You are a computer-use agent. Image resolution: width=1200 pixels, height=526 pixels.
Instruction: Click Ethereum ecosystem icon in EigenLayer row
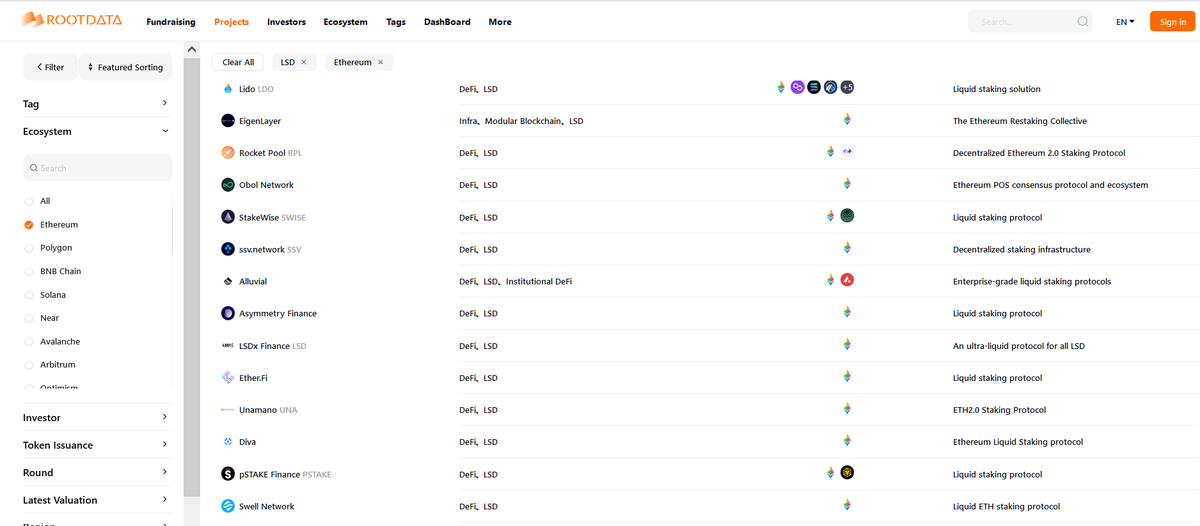pos(847,120)
